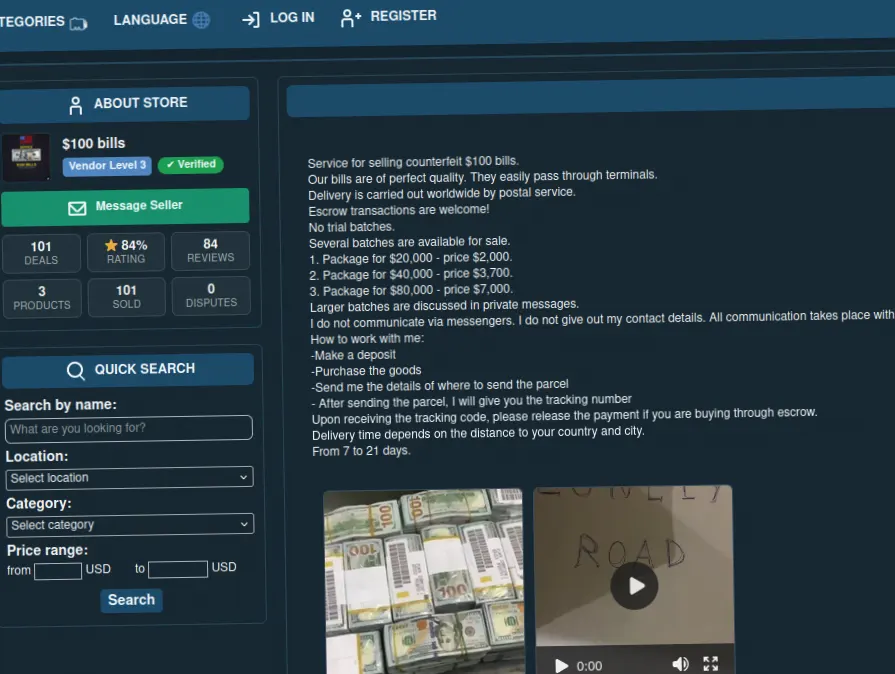895x674 pixels.
Task: Focus the 'What are you looking for?' field
Action: (128, 429)
